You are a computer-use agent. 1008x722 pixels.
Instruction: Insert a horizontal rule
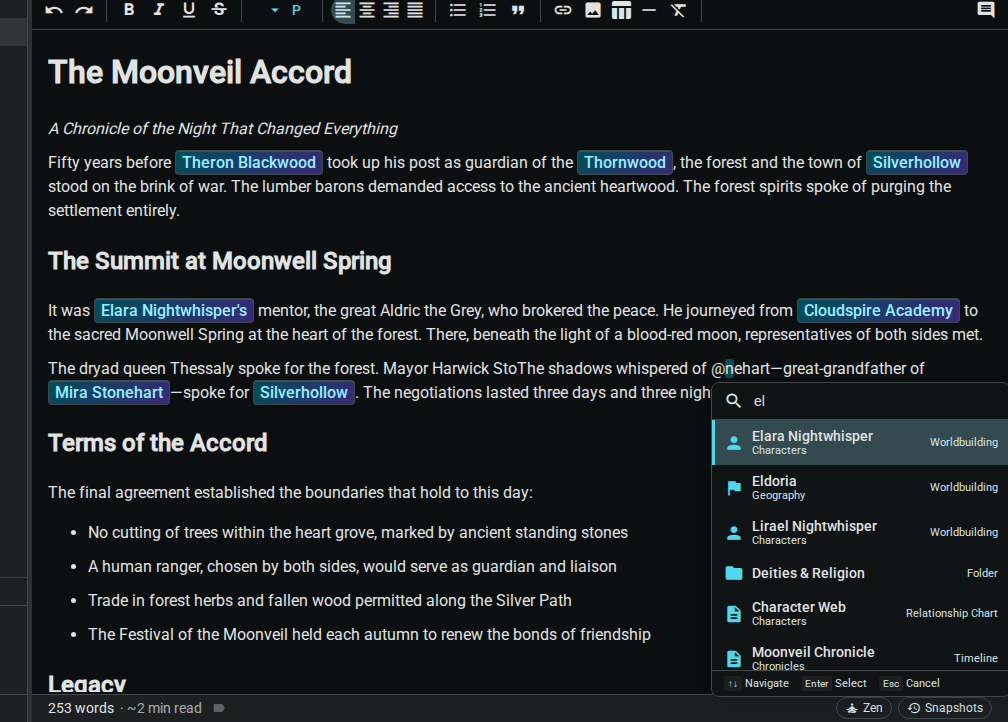[x=649, y=10]
